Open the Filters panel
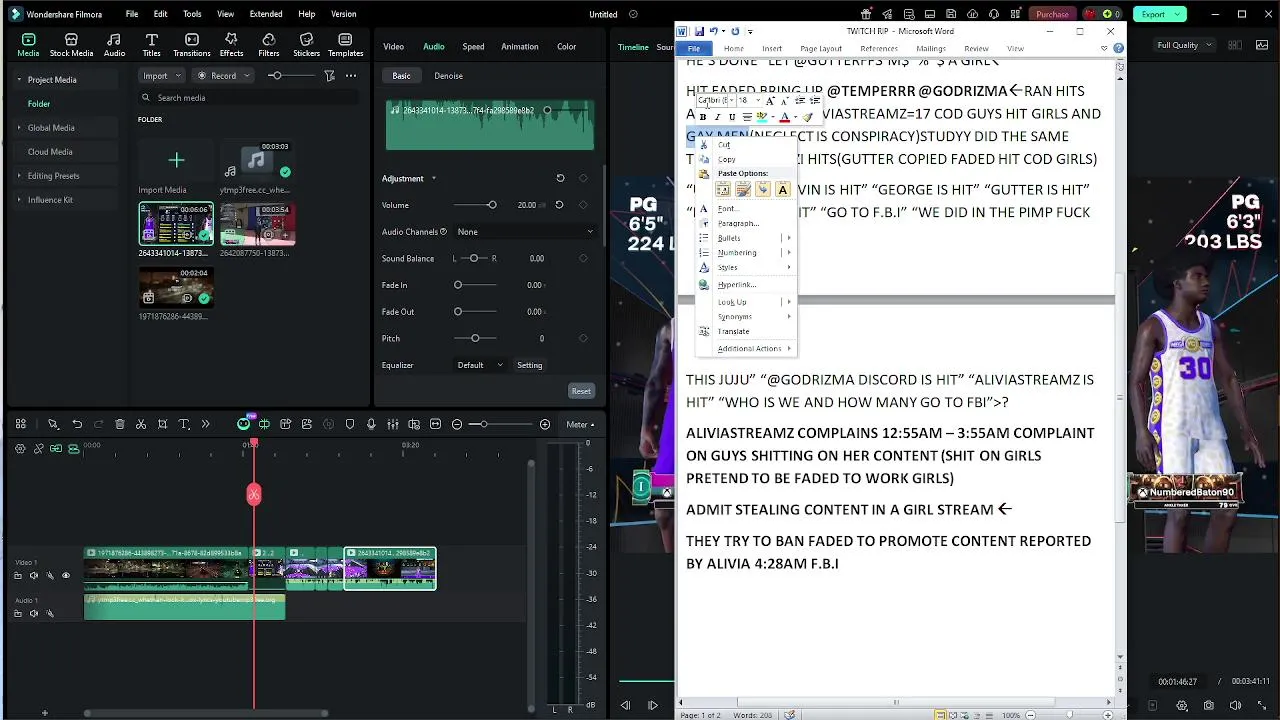1280x720 pixels. click(x=268, y=45)
